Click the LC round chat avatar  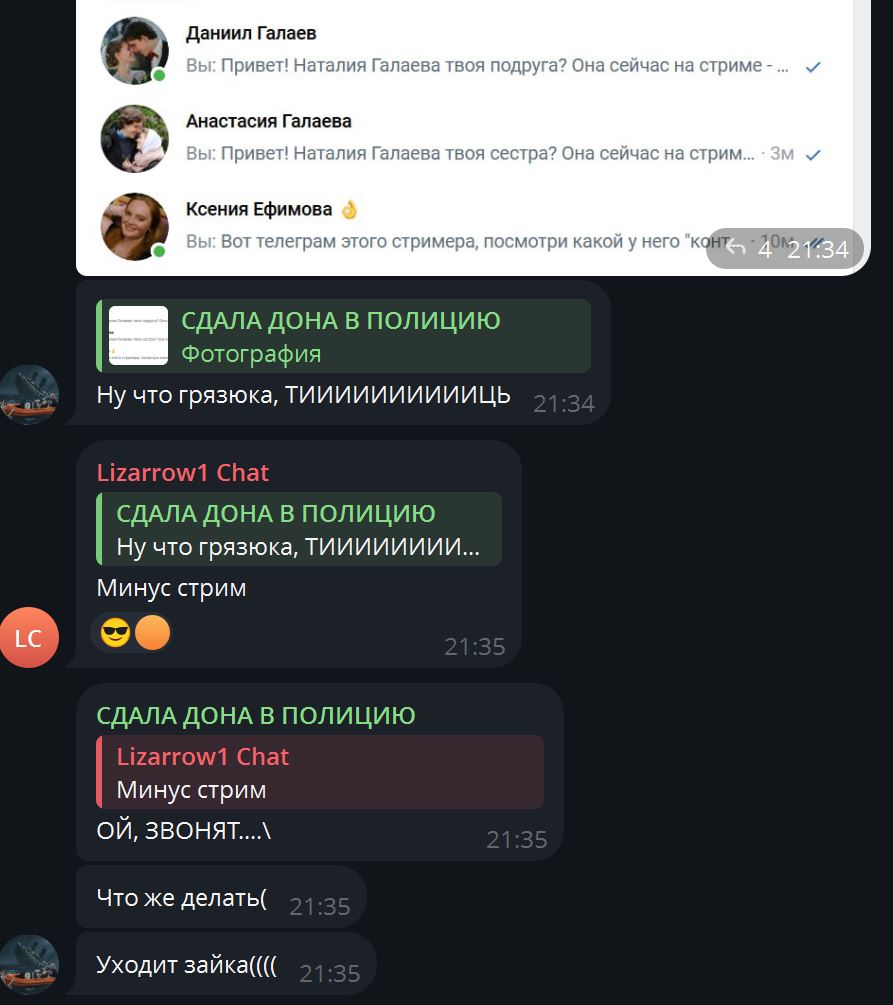click(29, 637)
